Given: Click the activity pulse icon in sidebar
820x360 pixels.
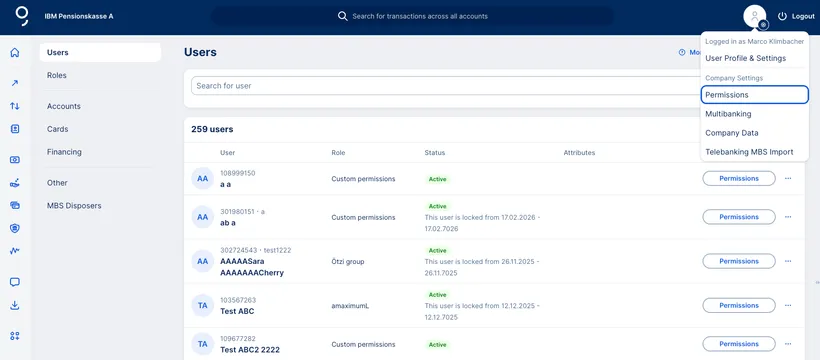Looking at the screenshot, I should (15, 251).
